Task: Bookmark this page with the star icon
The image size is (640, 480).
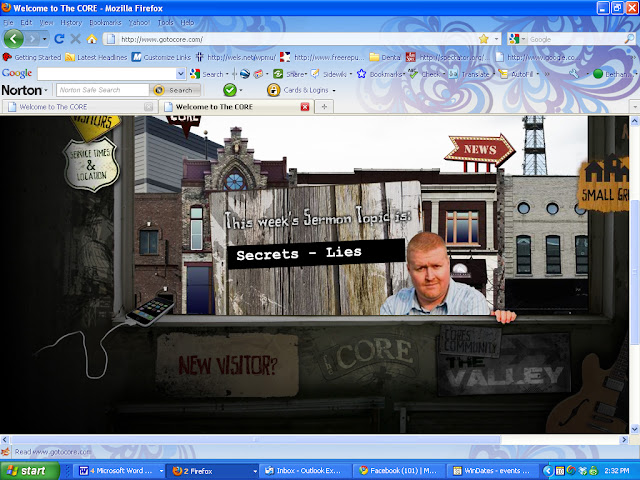Action: (x=484, y=39)
